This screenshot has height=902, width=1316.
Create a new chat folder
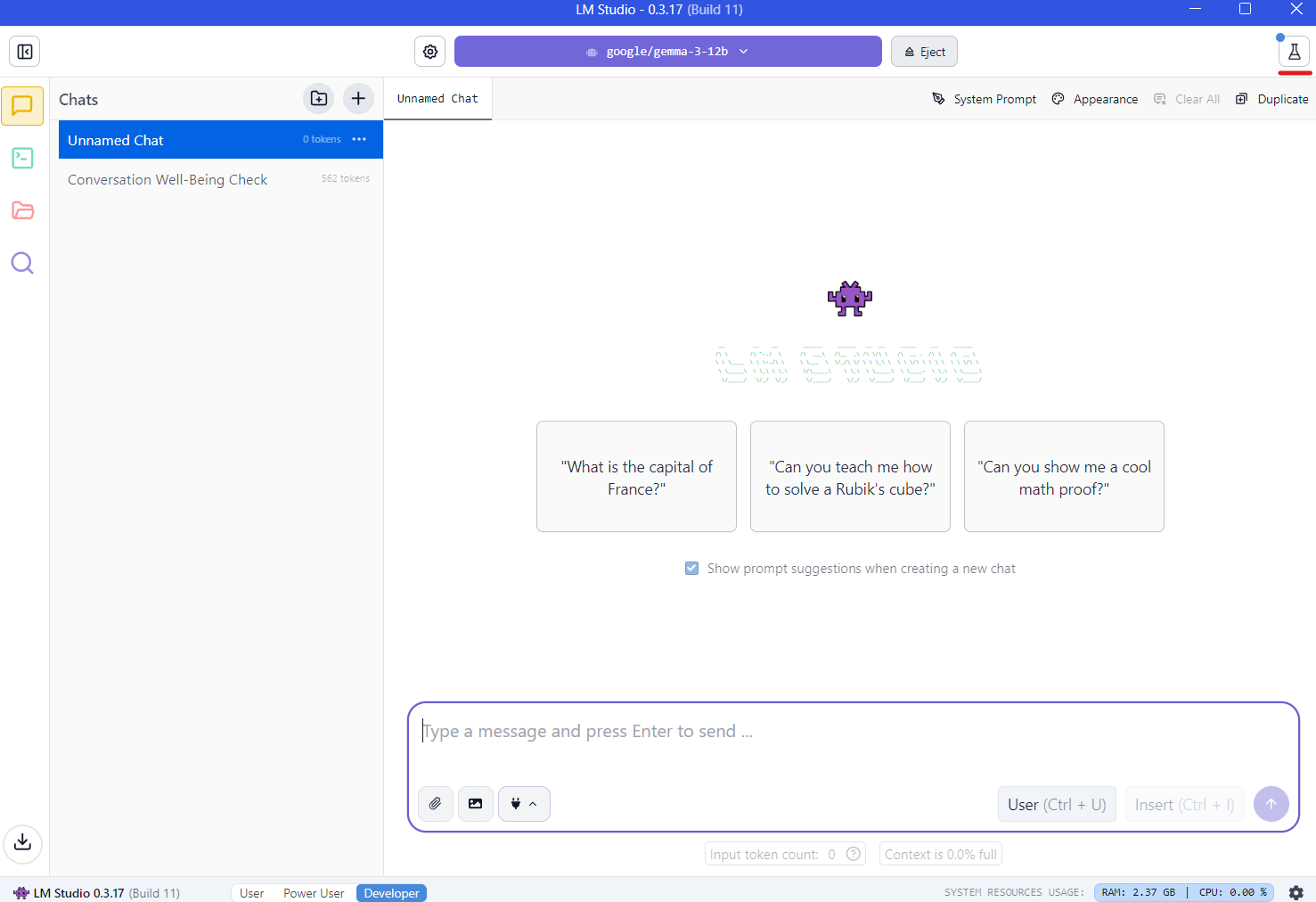pyautogui.click(x=319, y=99)
